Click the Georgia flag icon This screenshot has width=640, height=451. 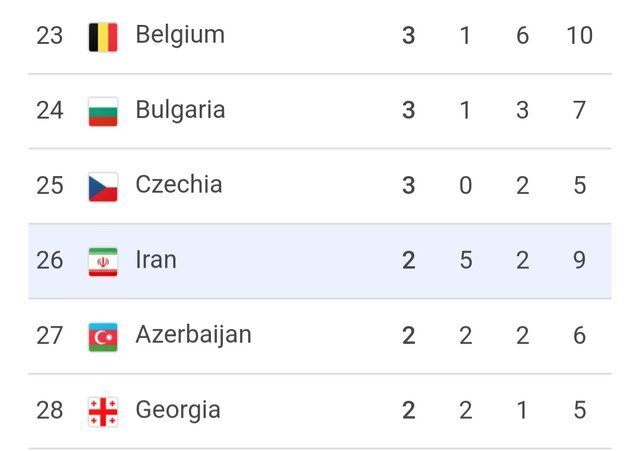click(x=103, y=411)
